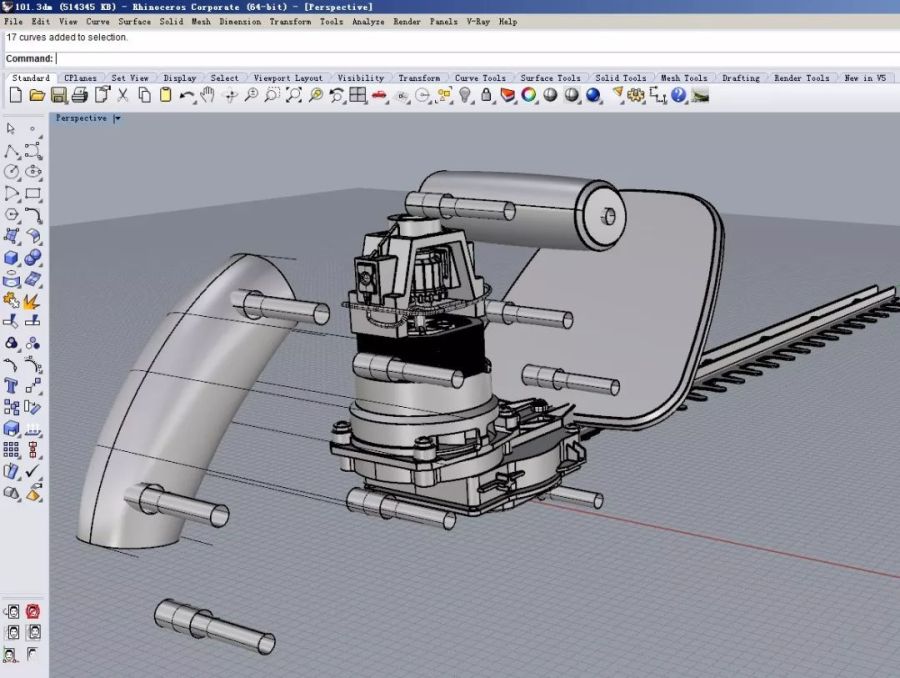Switch to 4 Viewports layout icon

357,95
